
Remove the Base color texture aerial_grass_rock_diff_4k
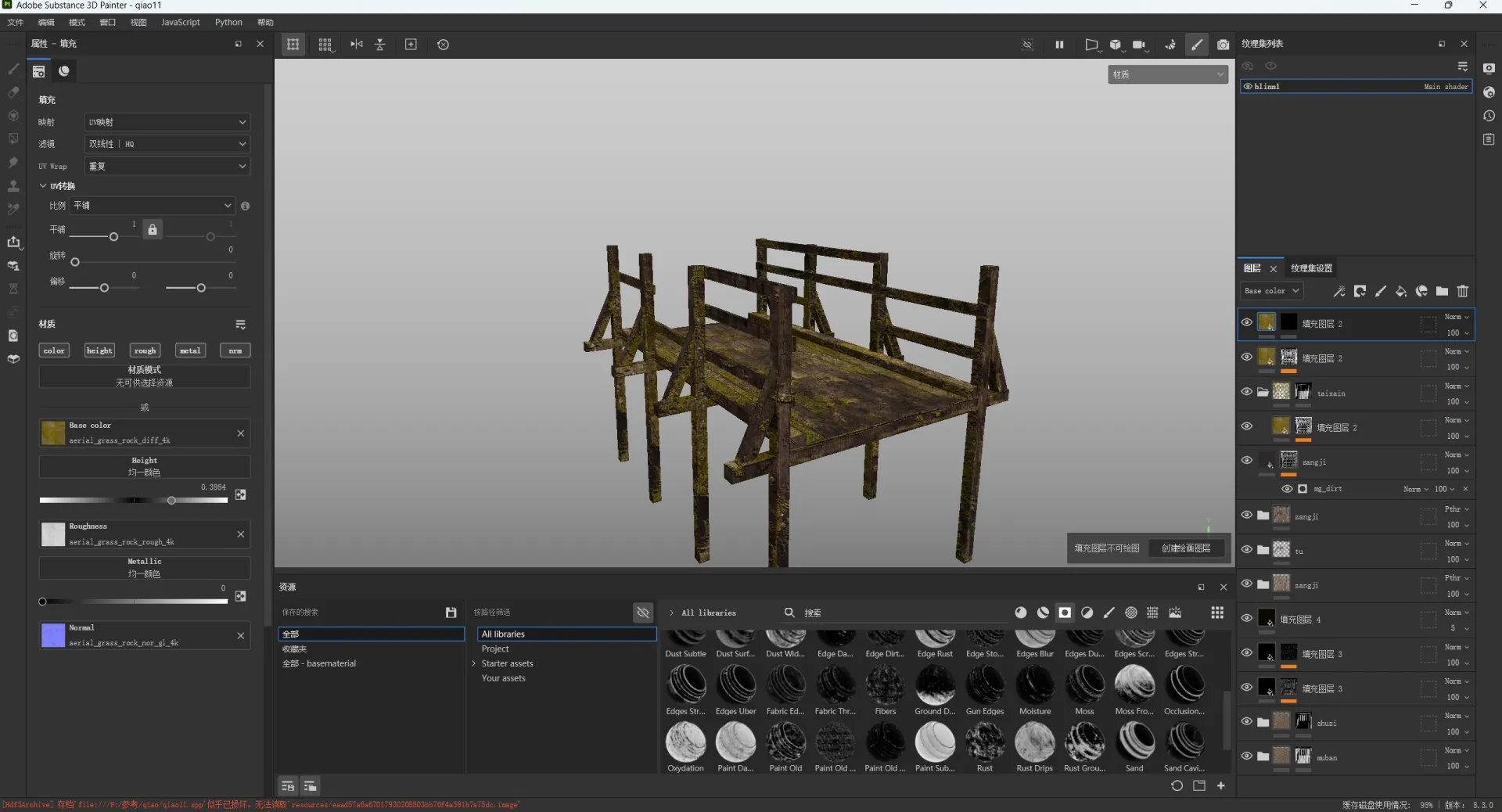pyautogui.click(x=240, y=433)
